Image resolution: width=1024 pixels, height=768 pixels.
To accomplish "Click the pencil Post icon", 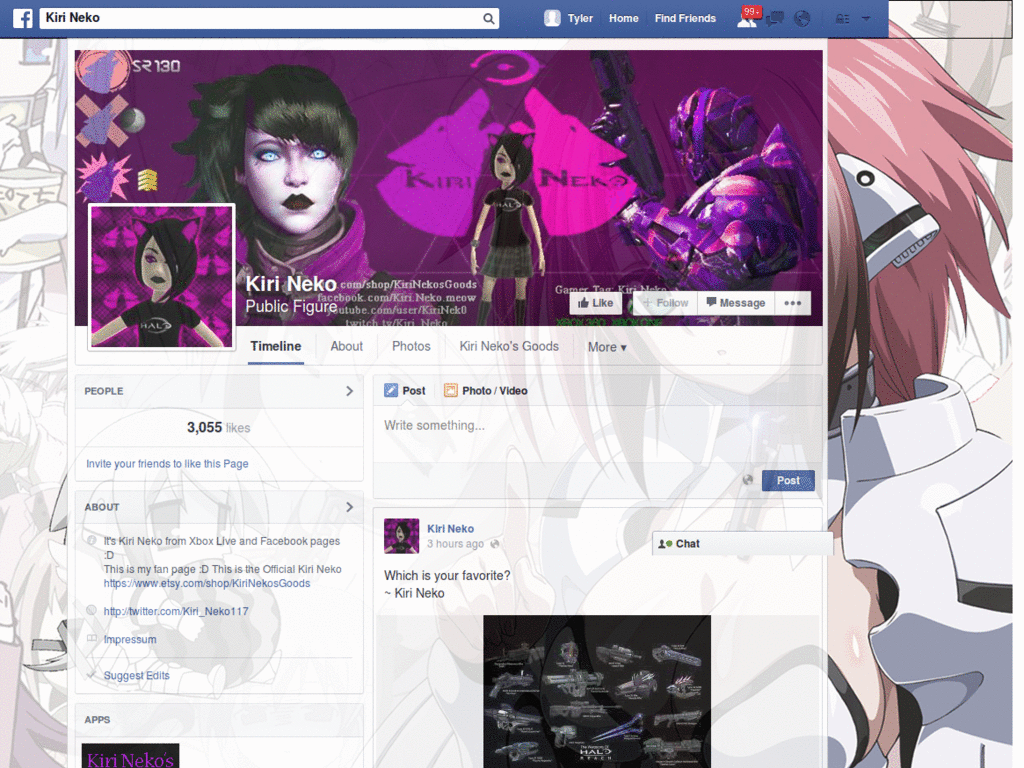I will 391,391.
